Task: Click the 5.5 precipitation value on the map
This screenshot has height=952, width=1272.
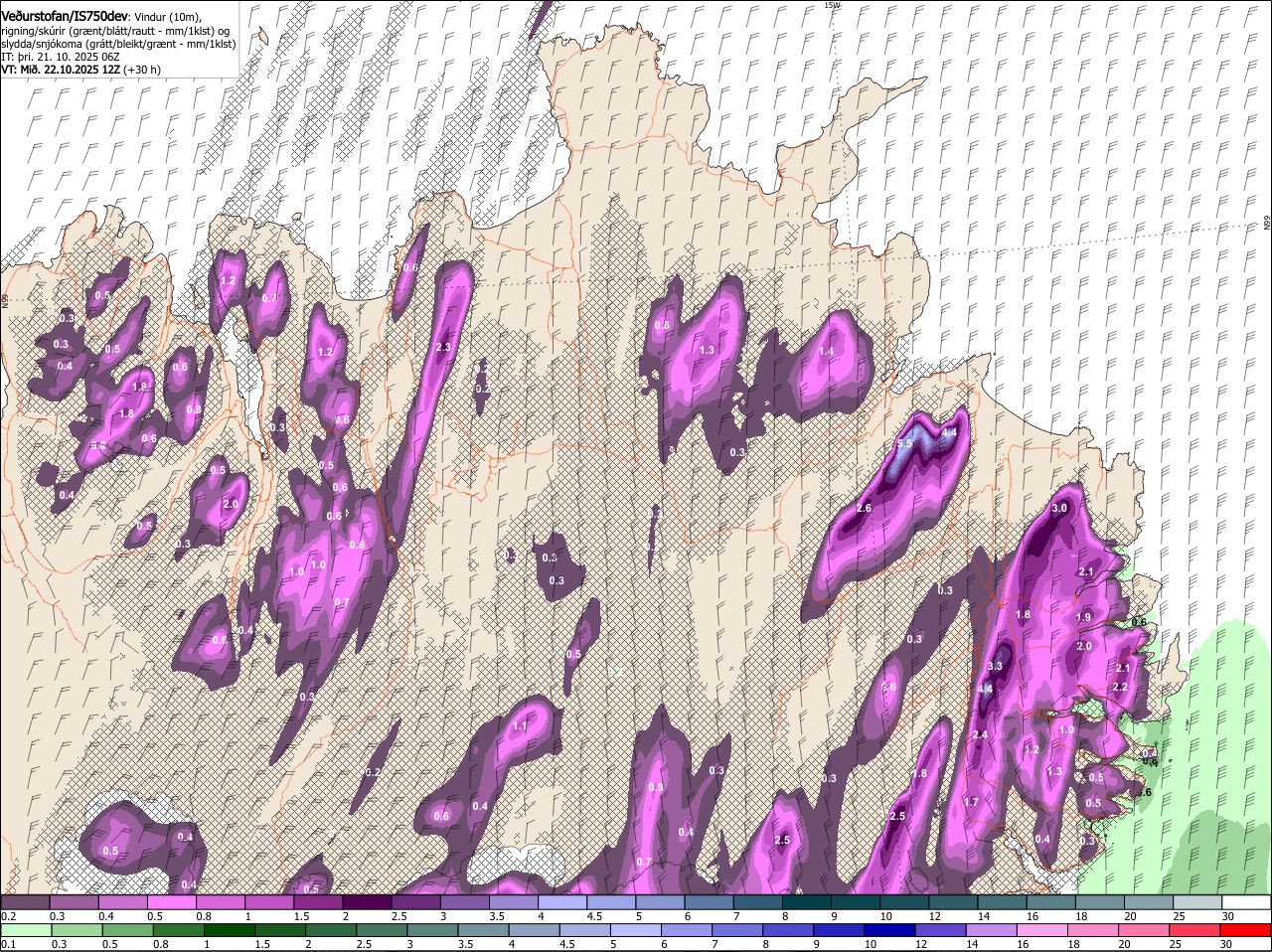Action: (904, 443)
